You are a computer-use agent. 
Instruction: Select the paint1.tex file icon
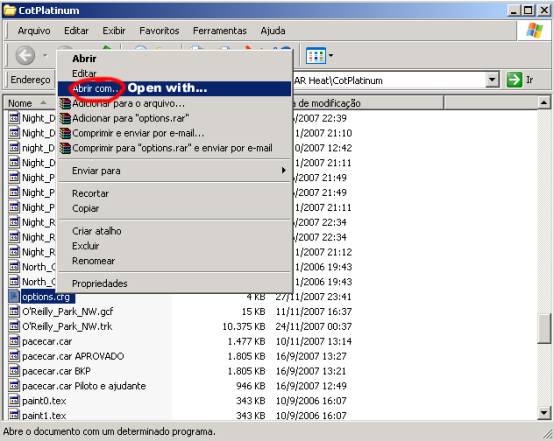(14, 415)
